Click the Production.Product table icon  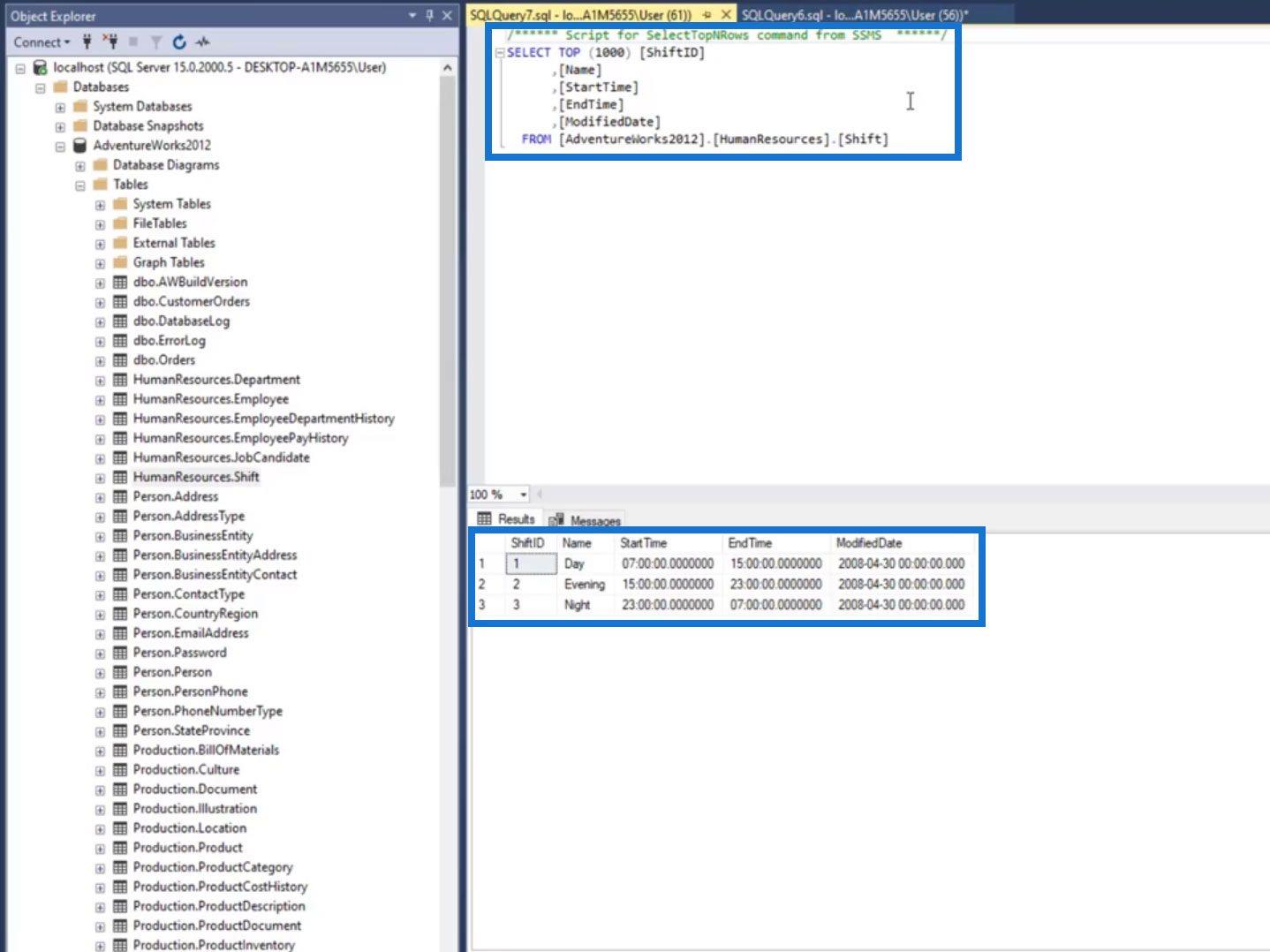click(120, 848)
